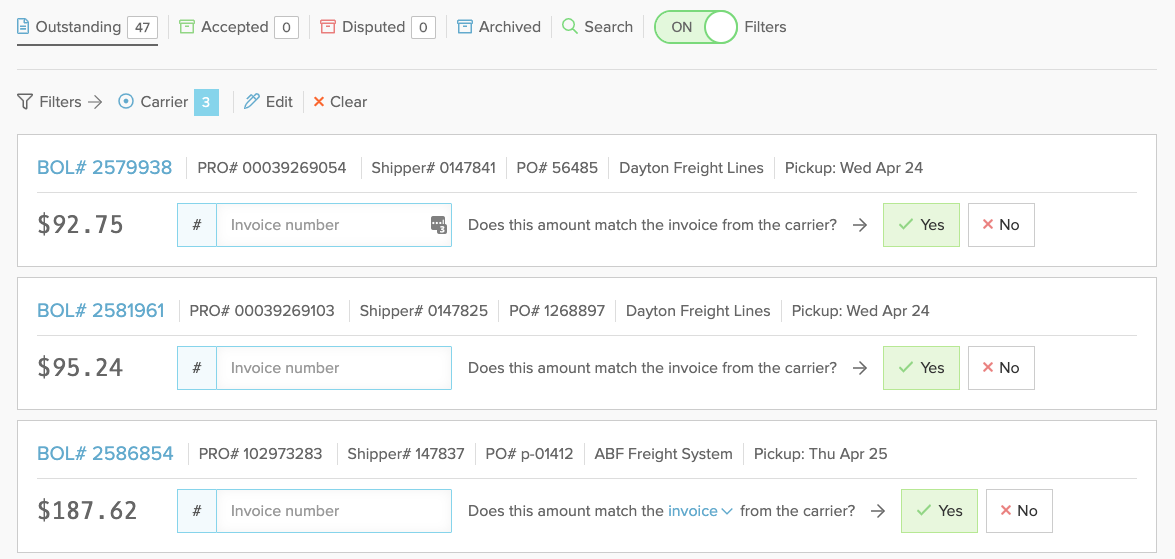Click the green Accepted archive-box icon

click(x=187, y=27)
